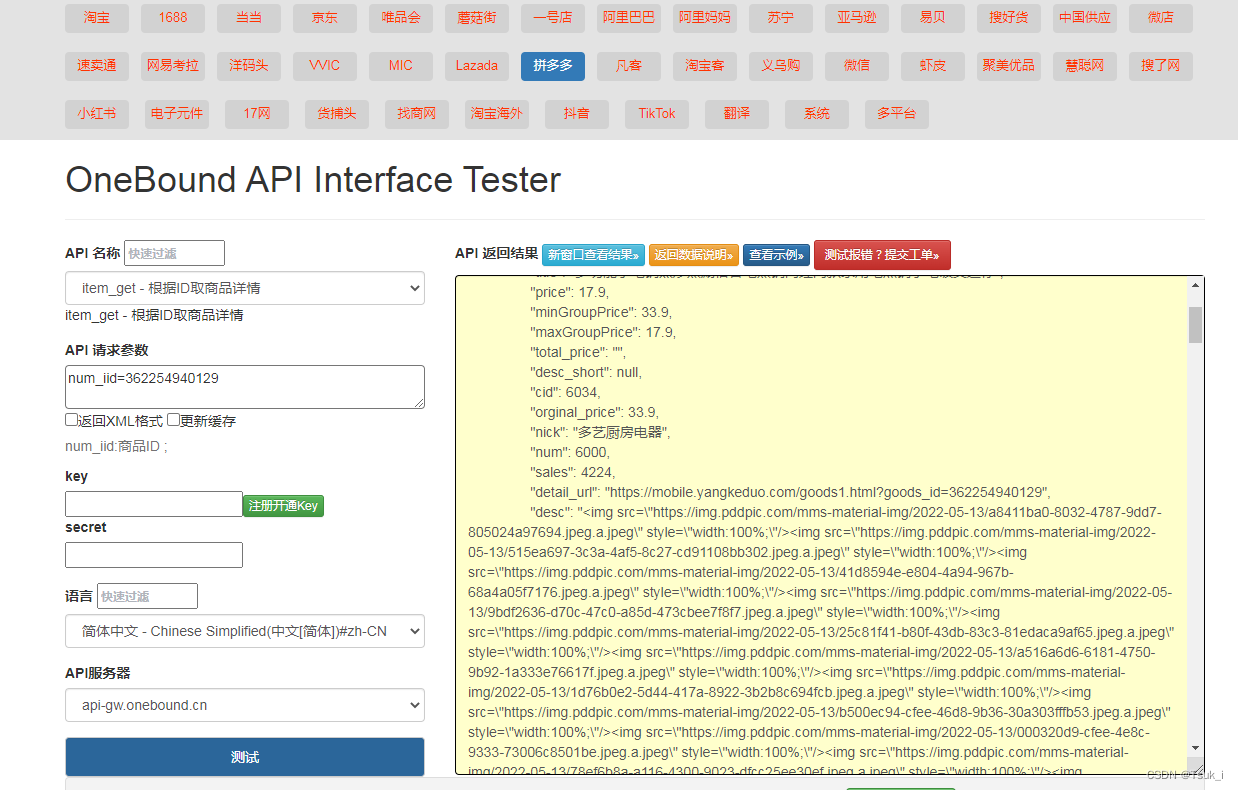Select the VVIC platform tab
This screenshot has height=790, width=1238.
tap(325, 66)
